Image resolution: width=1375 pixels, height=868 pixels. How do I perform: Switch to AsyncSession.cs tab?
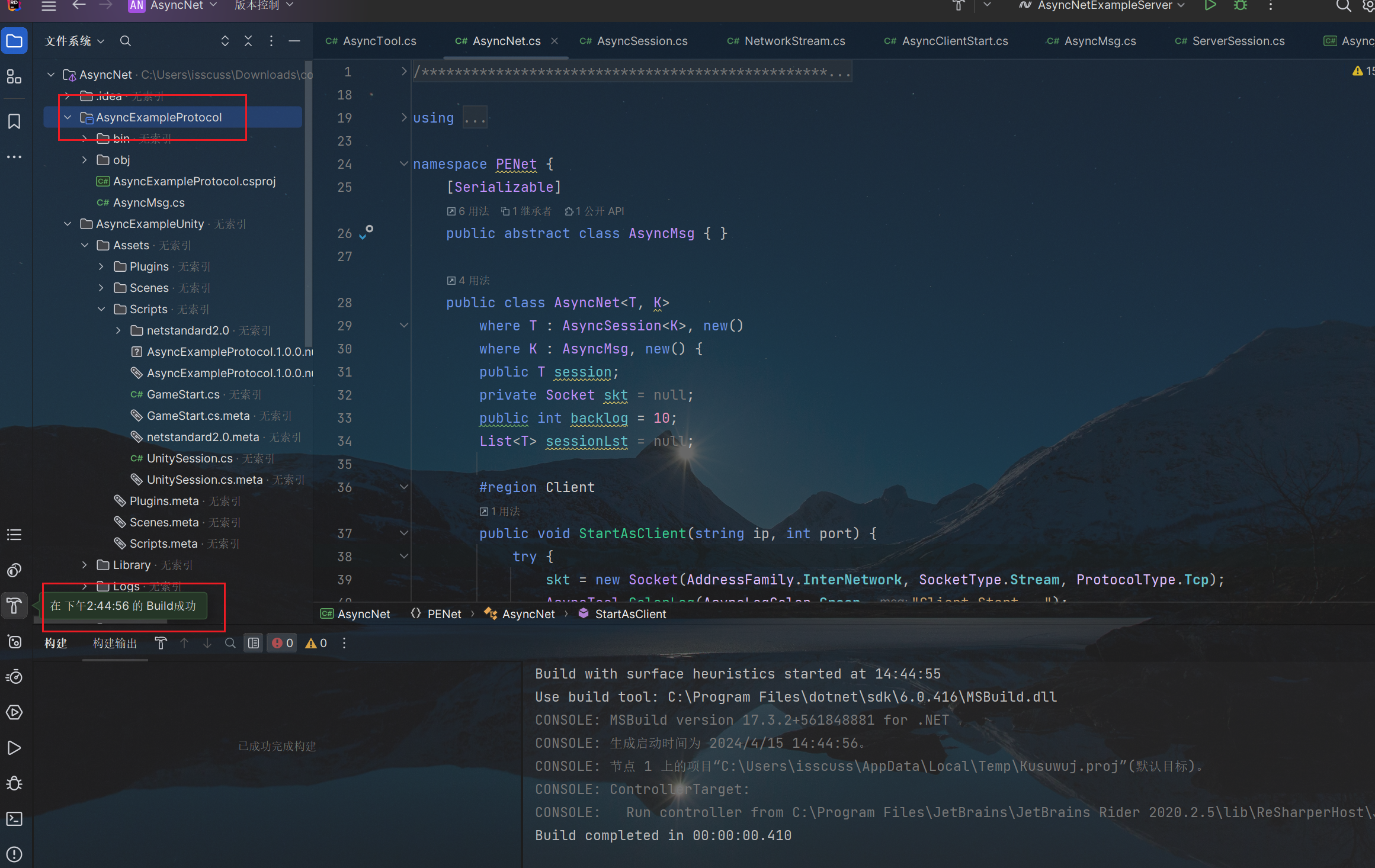point(634,41)
